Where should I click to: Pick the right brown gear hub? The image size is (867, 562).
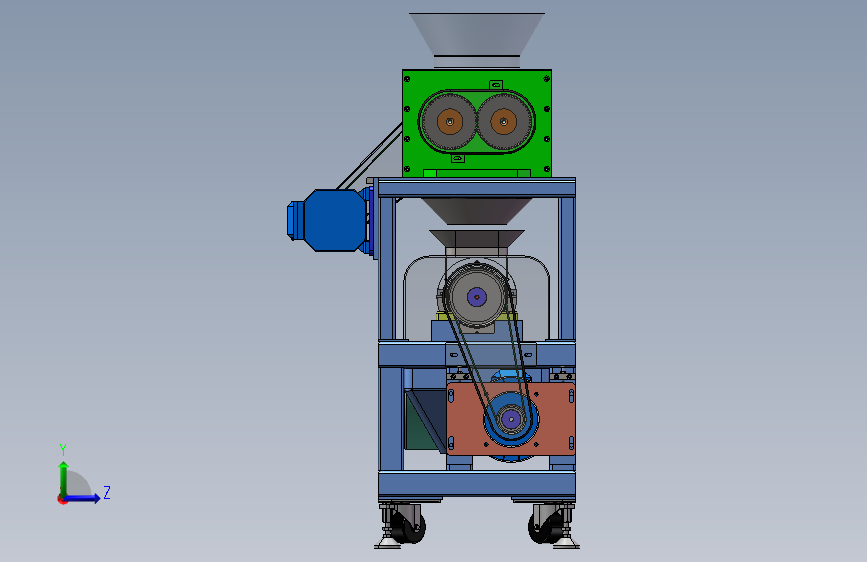[x=503, y=122]
